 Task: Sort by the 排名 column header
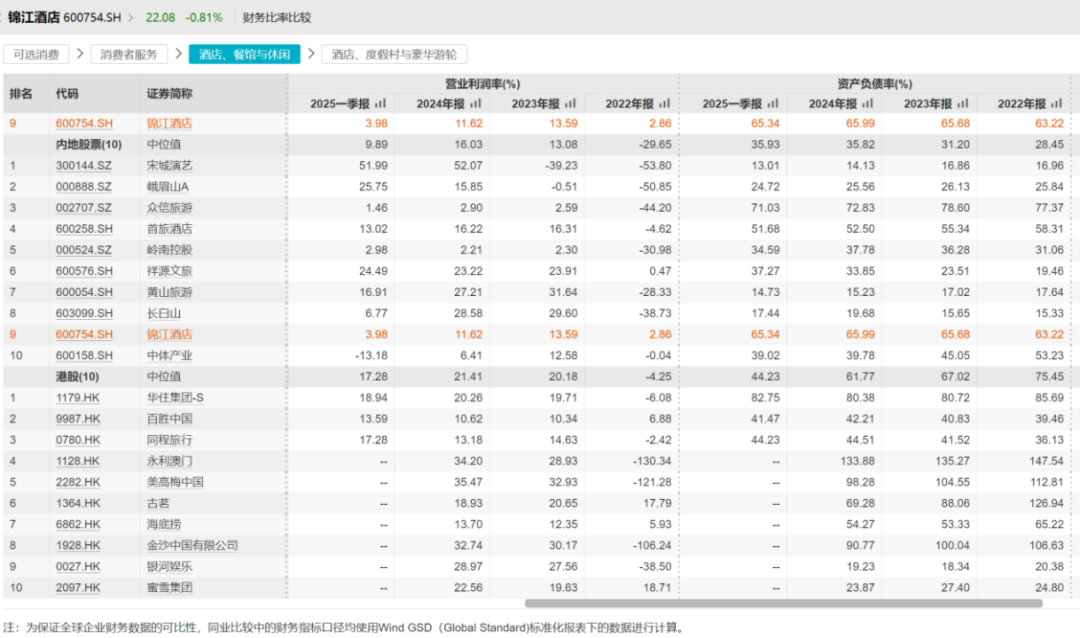click(x=21, y=93)
